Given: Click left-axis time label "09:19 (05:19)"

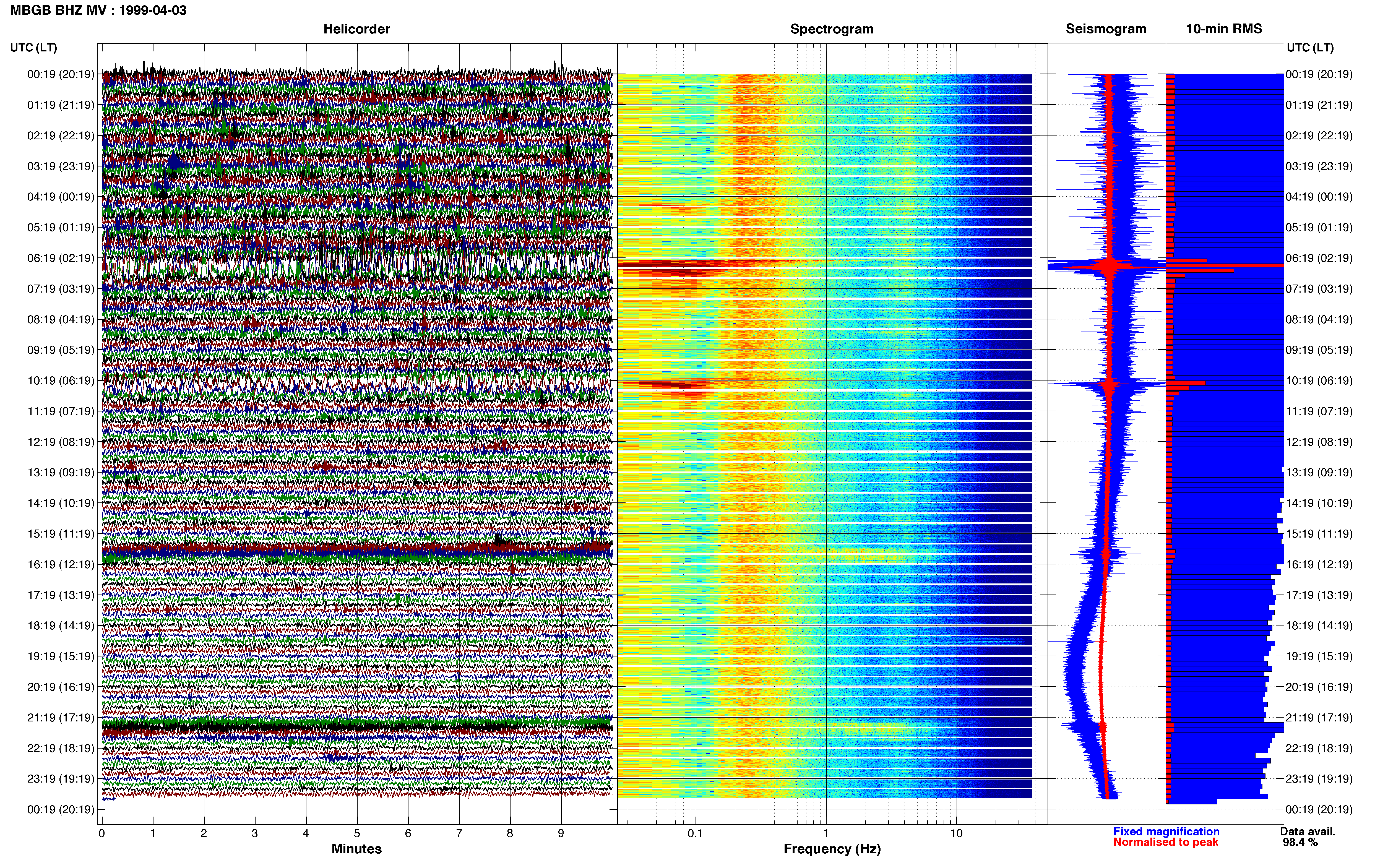Looking at the screenshot, I should 61,350.
